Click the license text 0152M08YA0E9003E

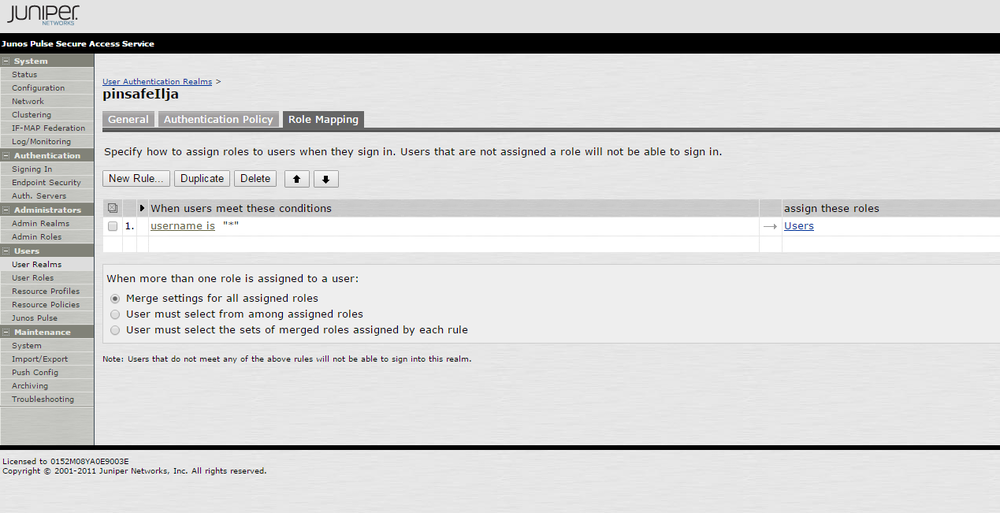pos(89,461)
